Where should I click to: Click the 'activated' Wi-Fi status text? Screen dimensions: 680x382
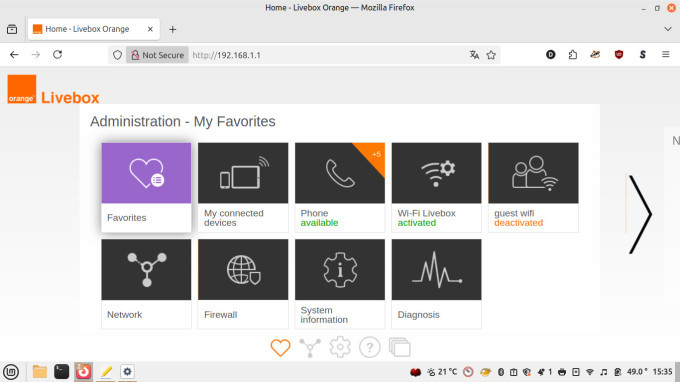coord(417,223)
